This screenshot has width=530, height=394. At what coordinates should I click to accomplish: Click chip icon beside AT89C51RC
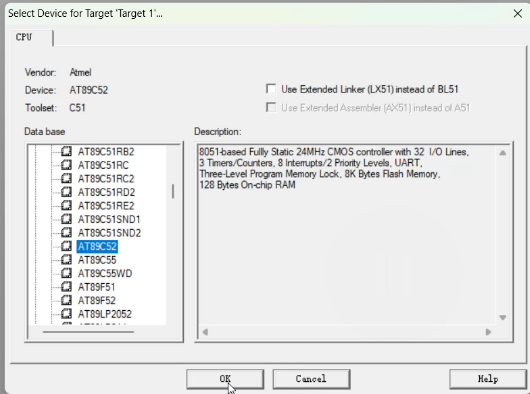click(x=66, y=165)
